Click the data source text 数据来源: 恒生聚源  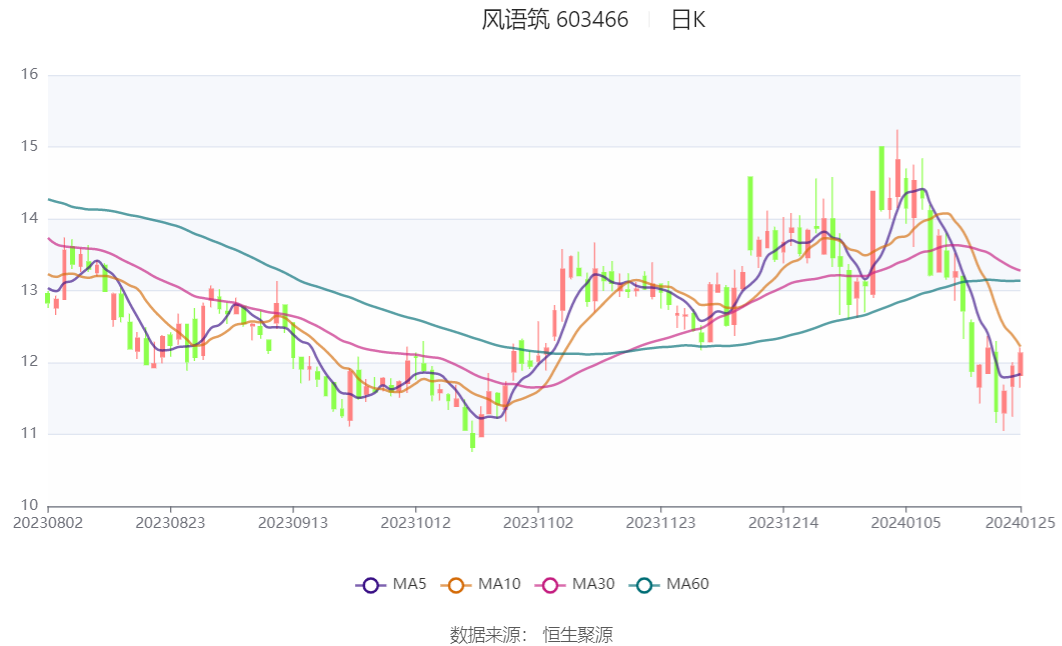coord(531,634)
